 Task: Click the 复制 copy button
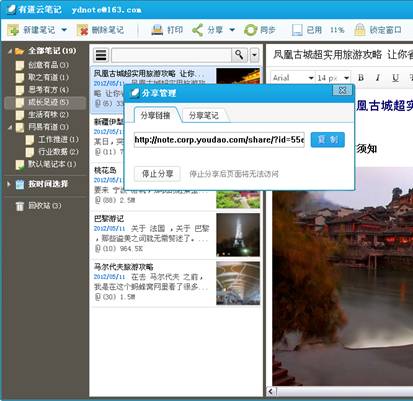click(x=328, y=140)
